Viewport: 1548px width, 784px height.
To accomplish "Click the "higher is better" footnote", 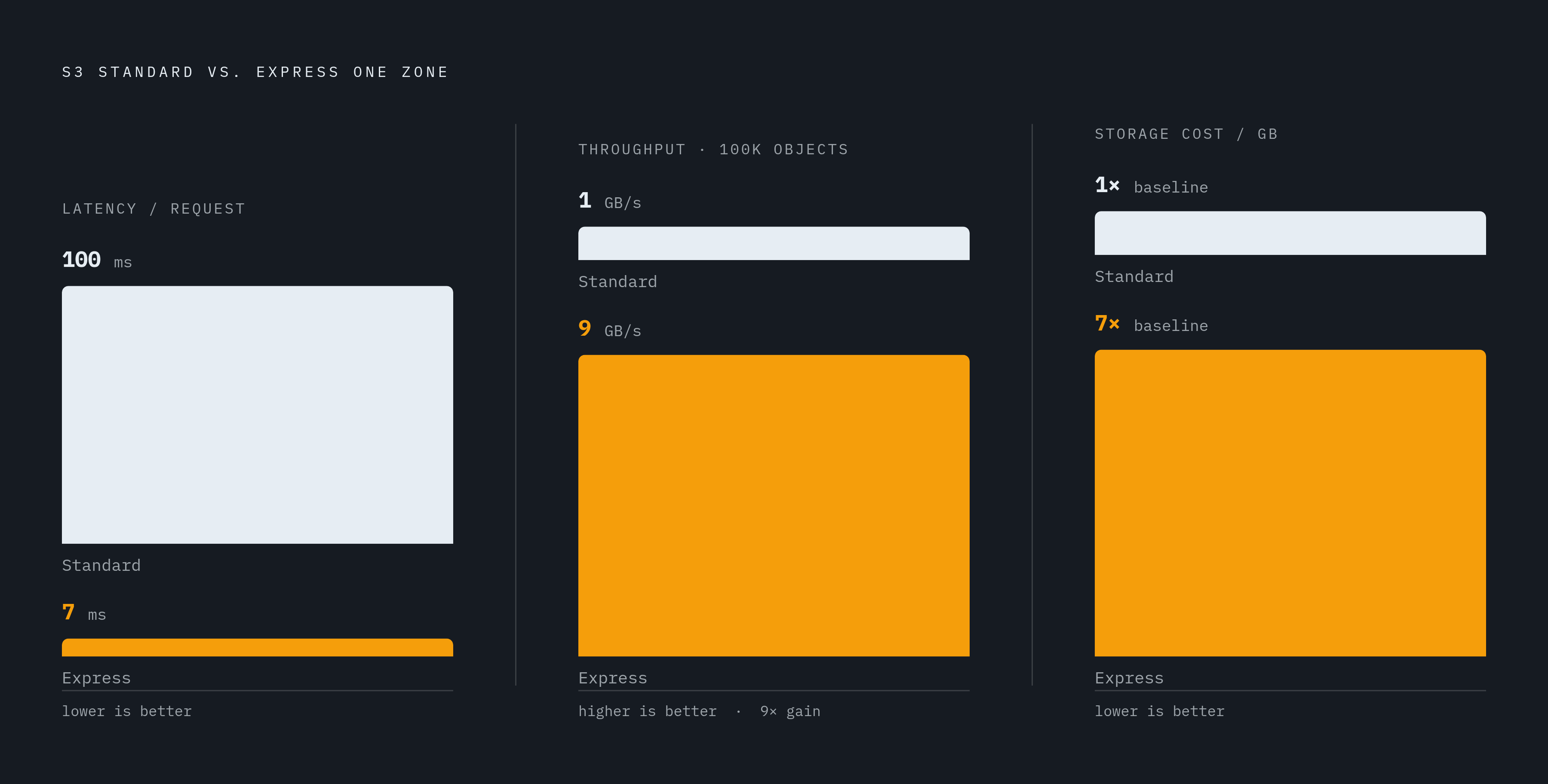I will coord(647,711).
